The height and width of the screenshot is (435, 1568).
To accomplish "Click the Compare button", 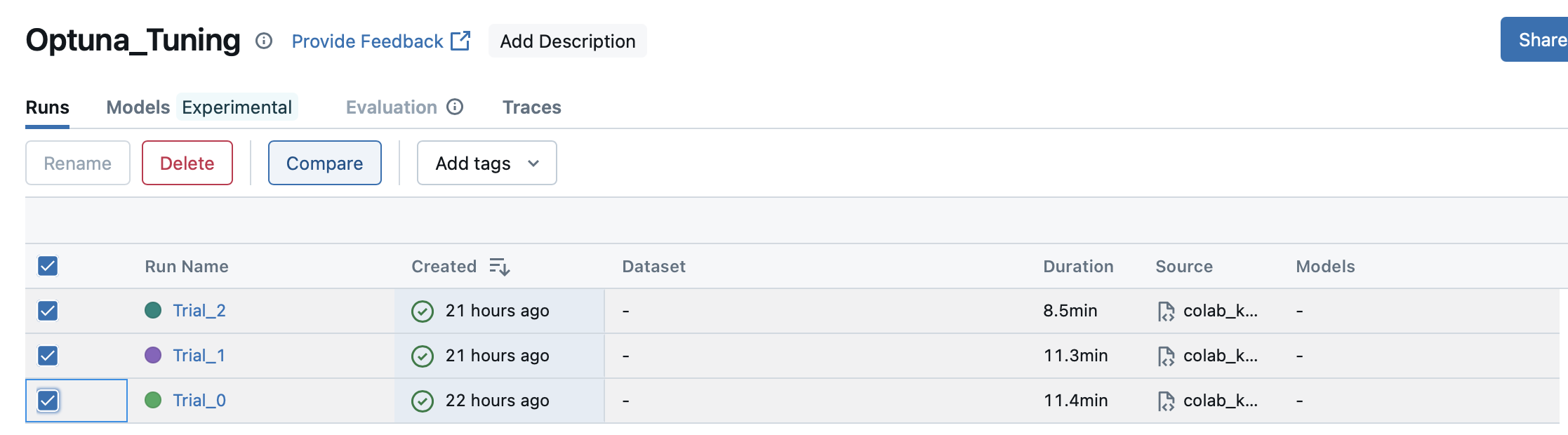I will click(x=324, y=163).
